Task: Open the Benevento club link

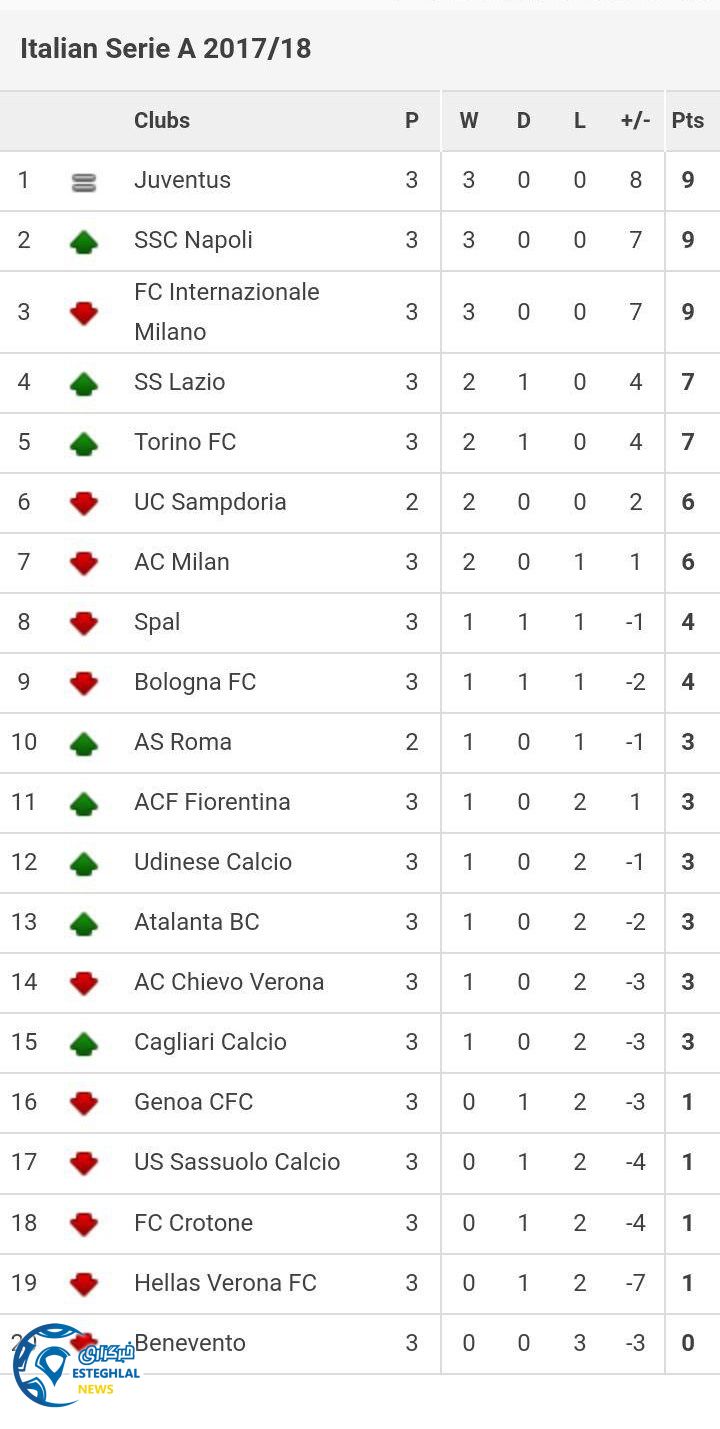Action: (190, 1342)
